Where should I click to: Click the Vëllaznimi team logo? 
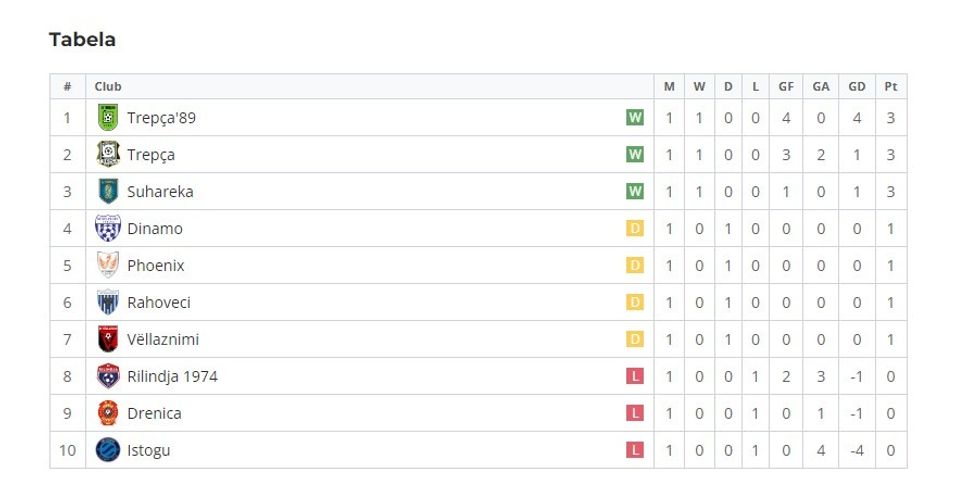pos(107,340)
